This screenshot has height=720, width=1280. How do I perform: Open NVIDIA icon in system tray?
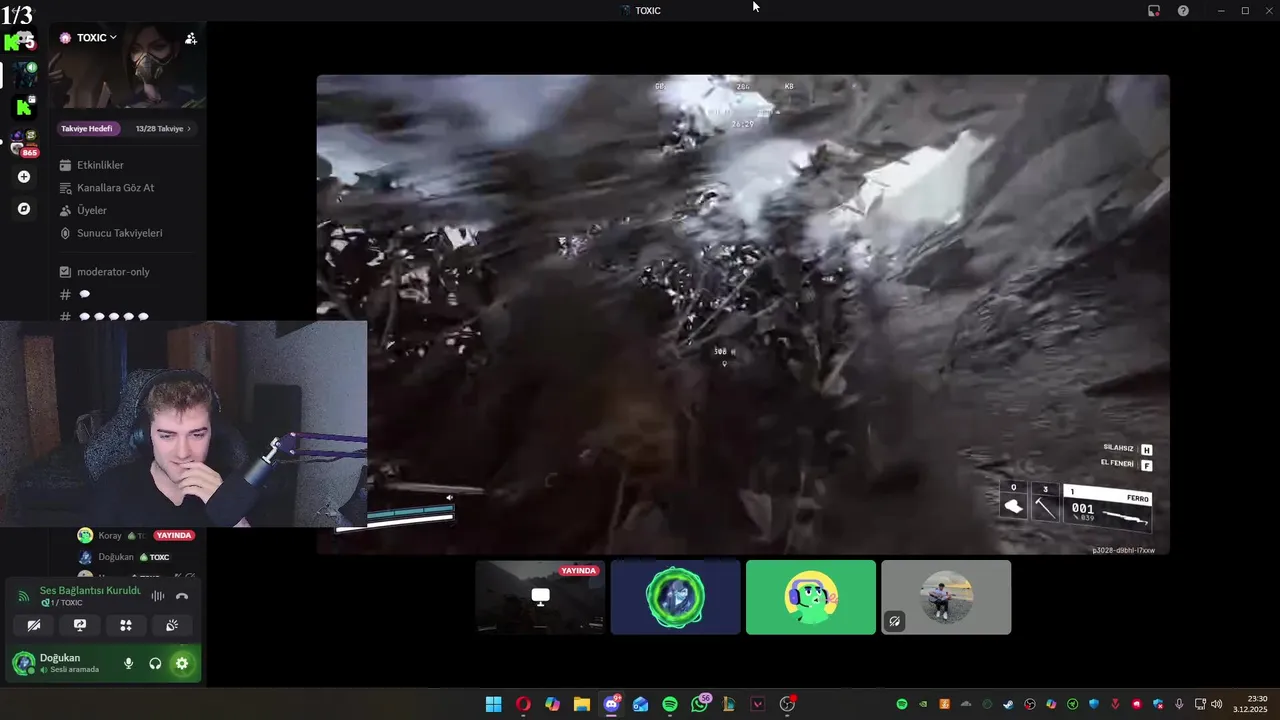[923, 704]
